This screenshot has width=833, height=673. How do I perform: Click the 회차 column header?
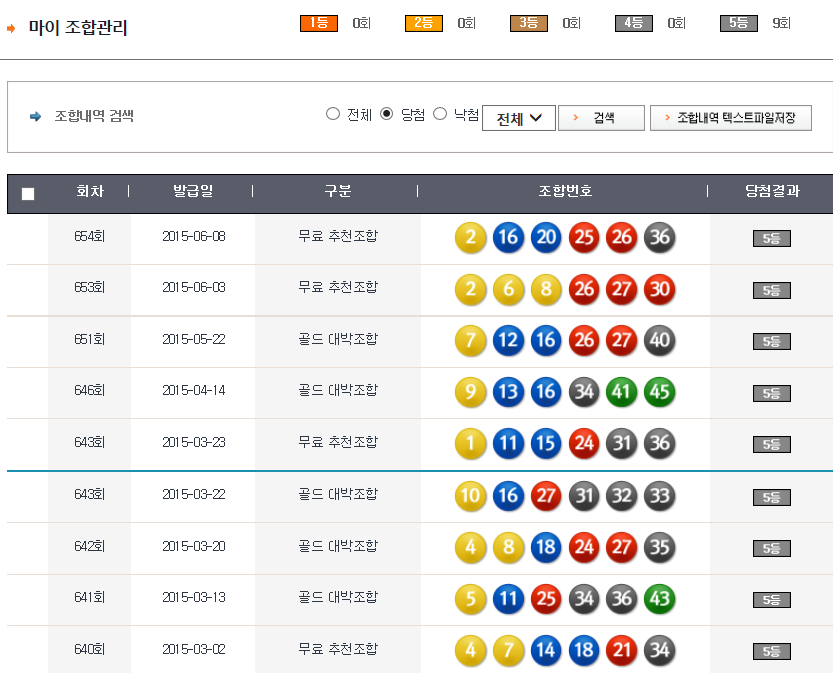(90, 191)
